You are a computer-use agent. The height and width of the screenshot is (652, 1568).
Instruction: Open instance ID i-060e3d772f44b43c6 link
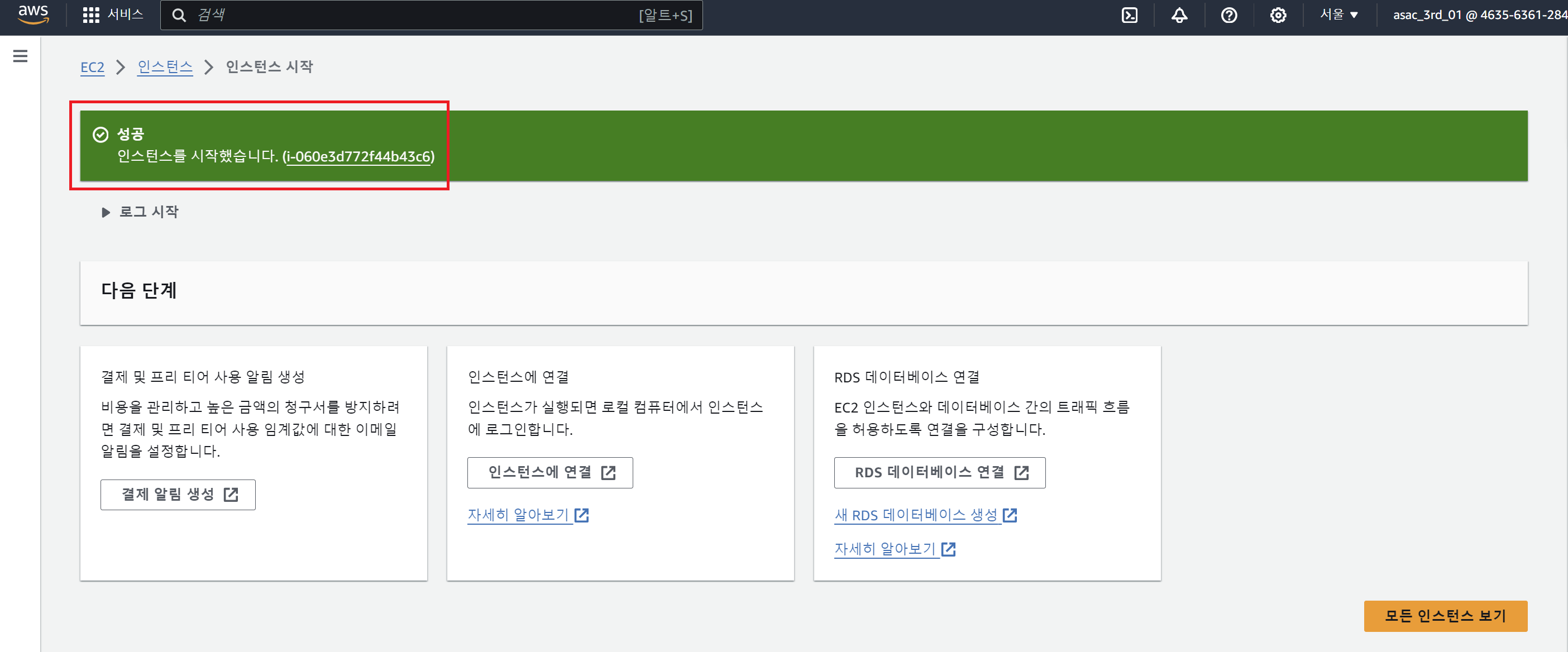[x=358, y=156]
